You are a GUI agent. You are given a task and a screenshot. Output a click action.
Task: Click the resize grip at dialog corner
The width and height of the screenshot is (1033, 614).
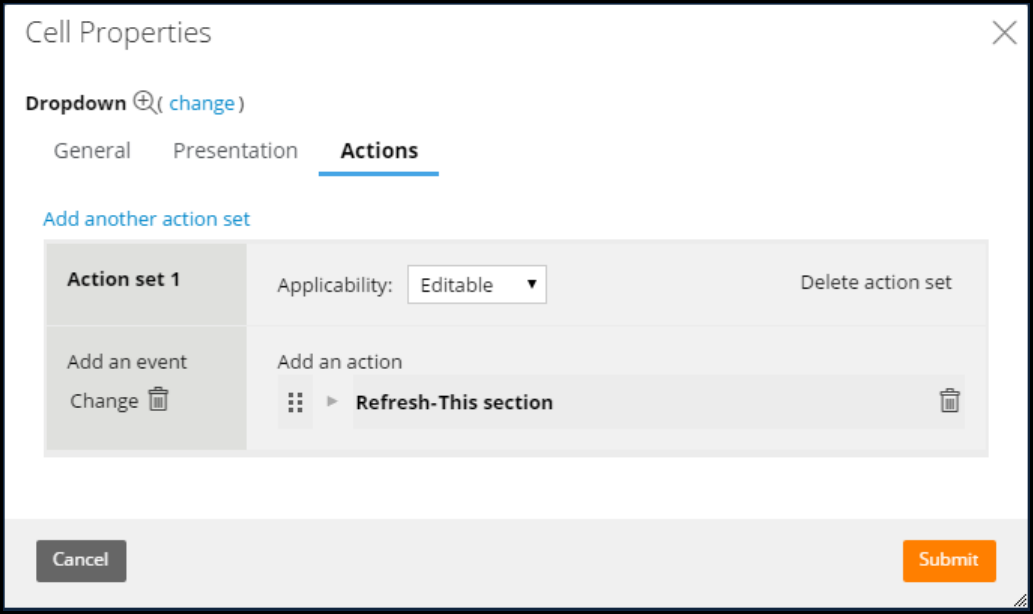1020,600
